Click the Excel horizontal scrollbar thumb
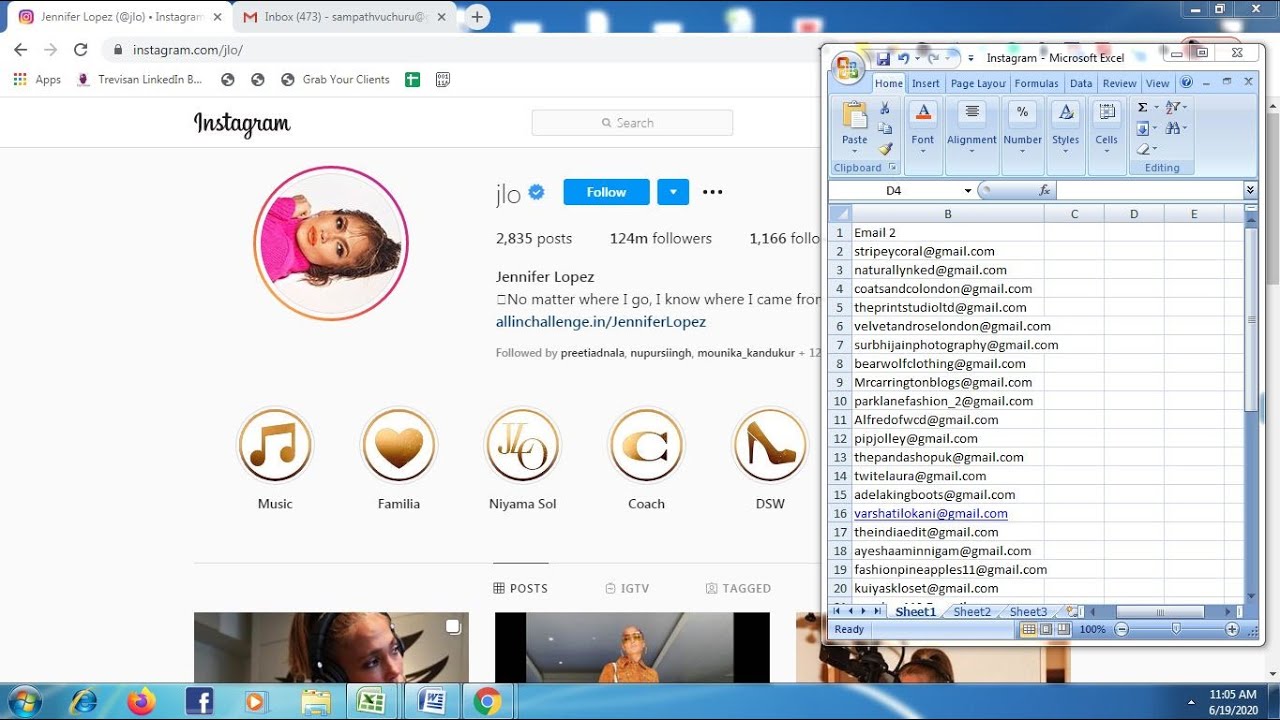Image resolution: width=1280 pixels, height=720 pixels. pos(1159,612)
